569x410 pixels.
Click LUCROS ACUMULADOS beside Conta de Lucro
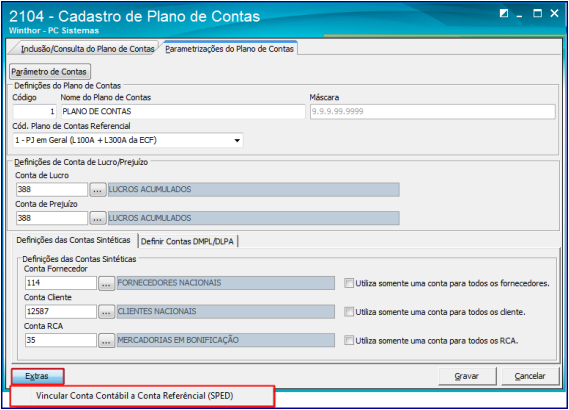pyautogui.click(x=254, y=189)
